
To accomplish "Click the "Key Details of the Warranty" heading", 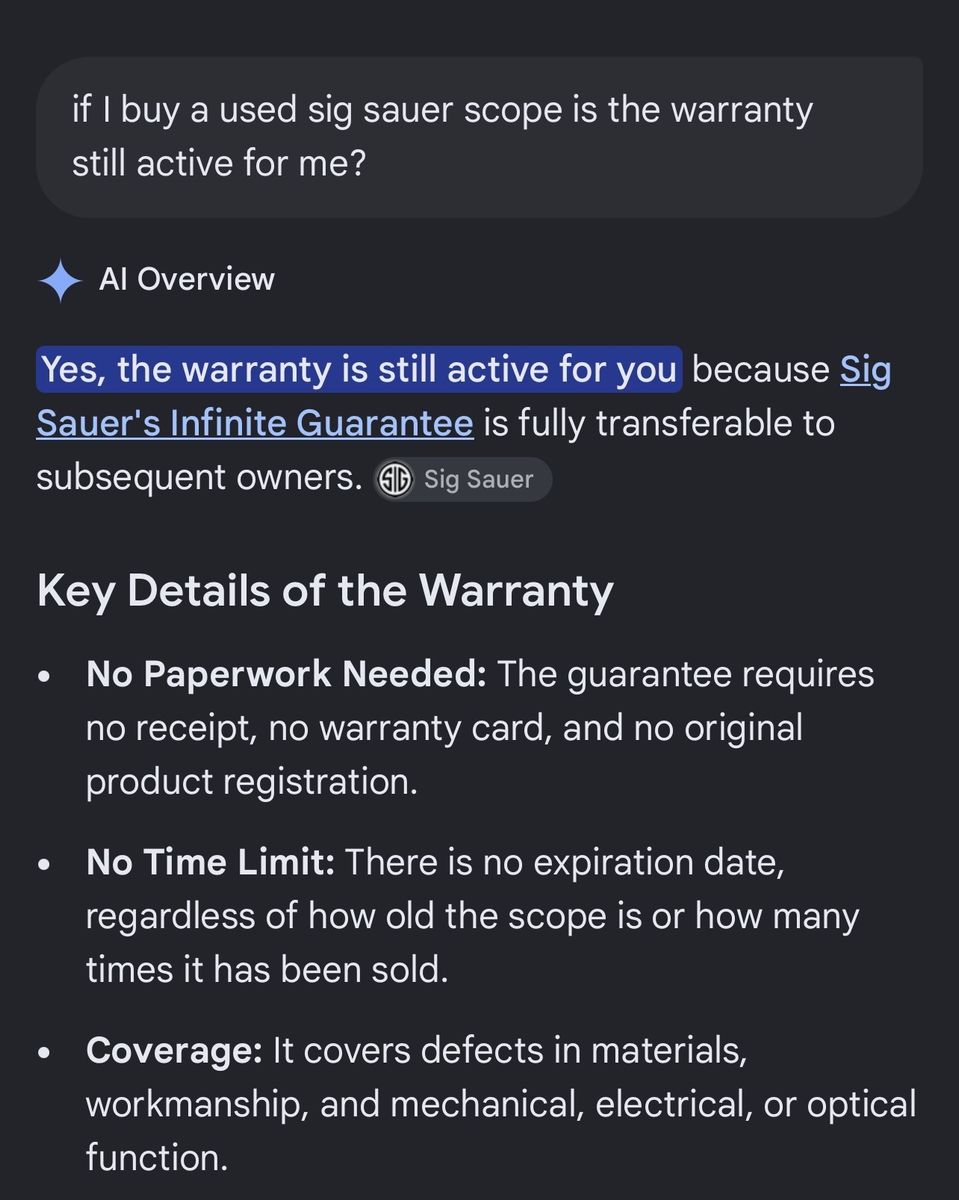I will point(325,591).
